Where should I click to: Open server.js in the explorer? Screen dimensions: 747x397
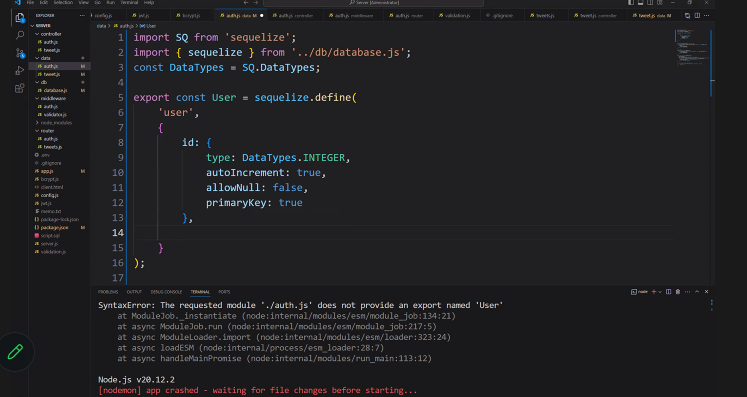tap(49, 244)
